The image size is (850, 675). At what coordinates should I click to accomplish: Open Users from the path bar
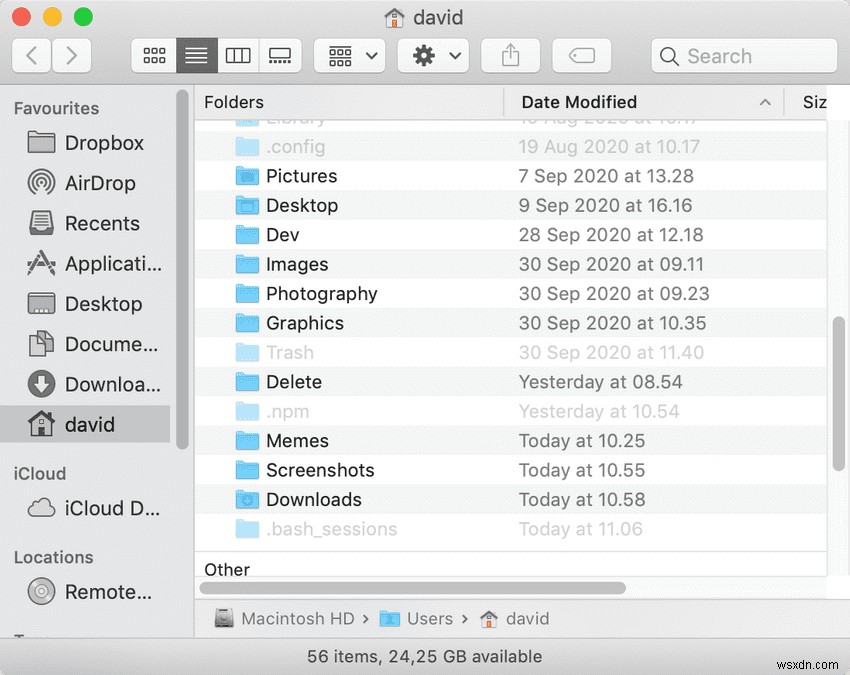point(429,618)
